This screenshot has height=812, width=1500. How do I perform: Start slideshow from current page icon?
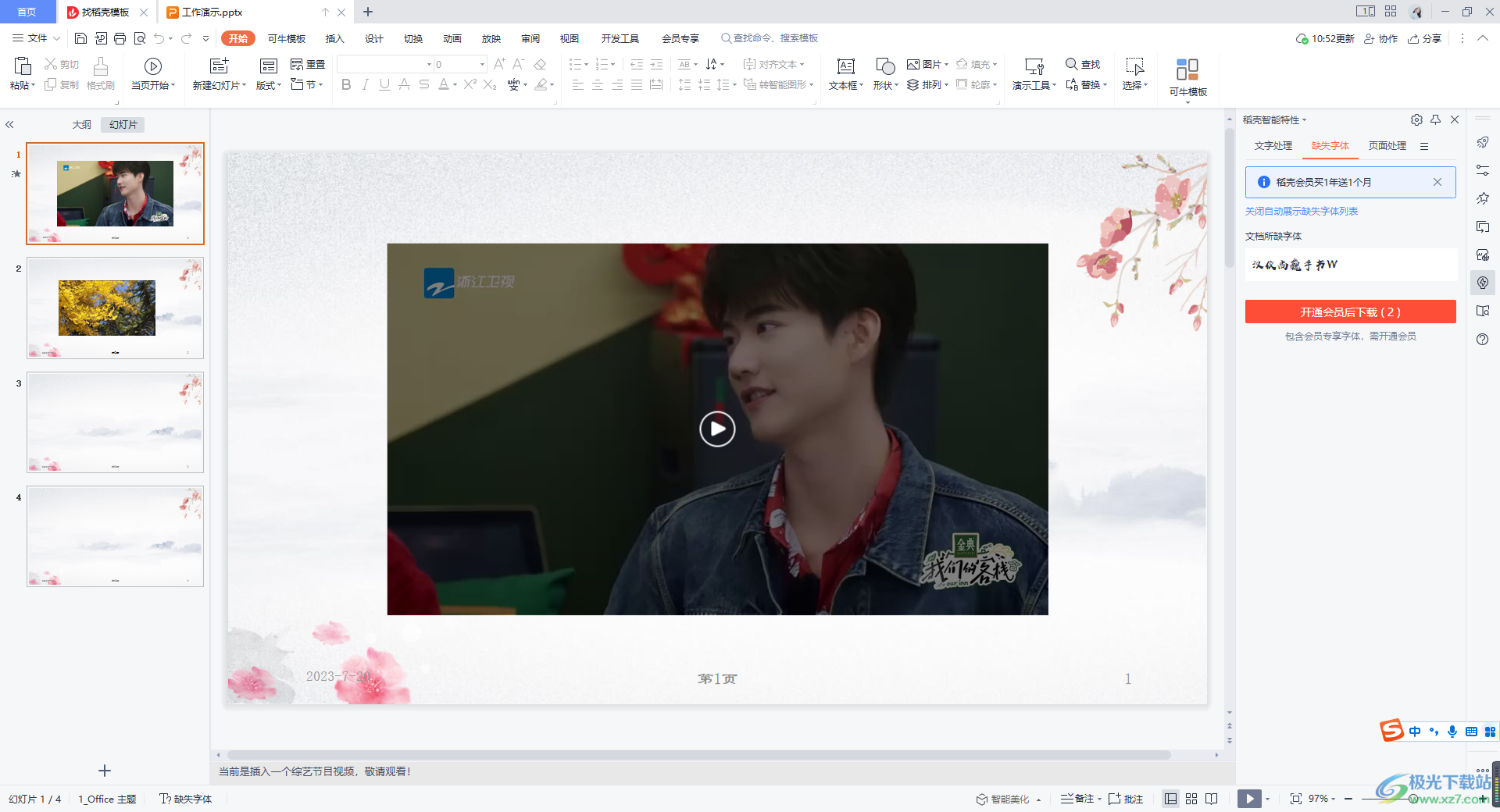coord(153,66)
